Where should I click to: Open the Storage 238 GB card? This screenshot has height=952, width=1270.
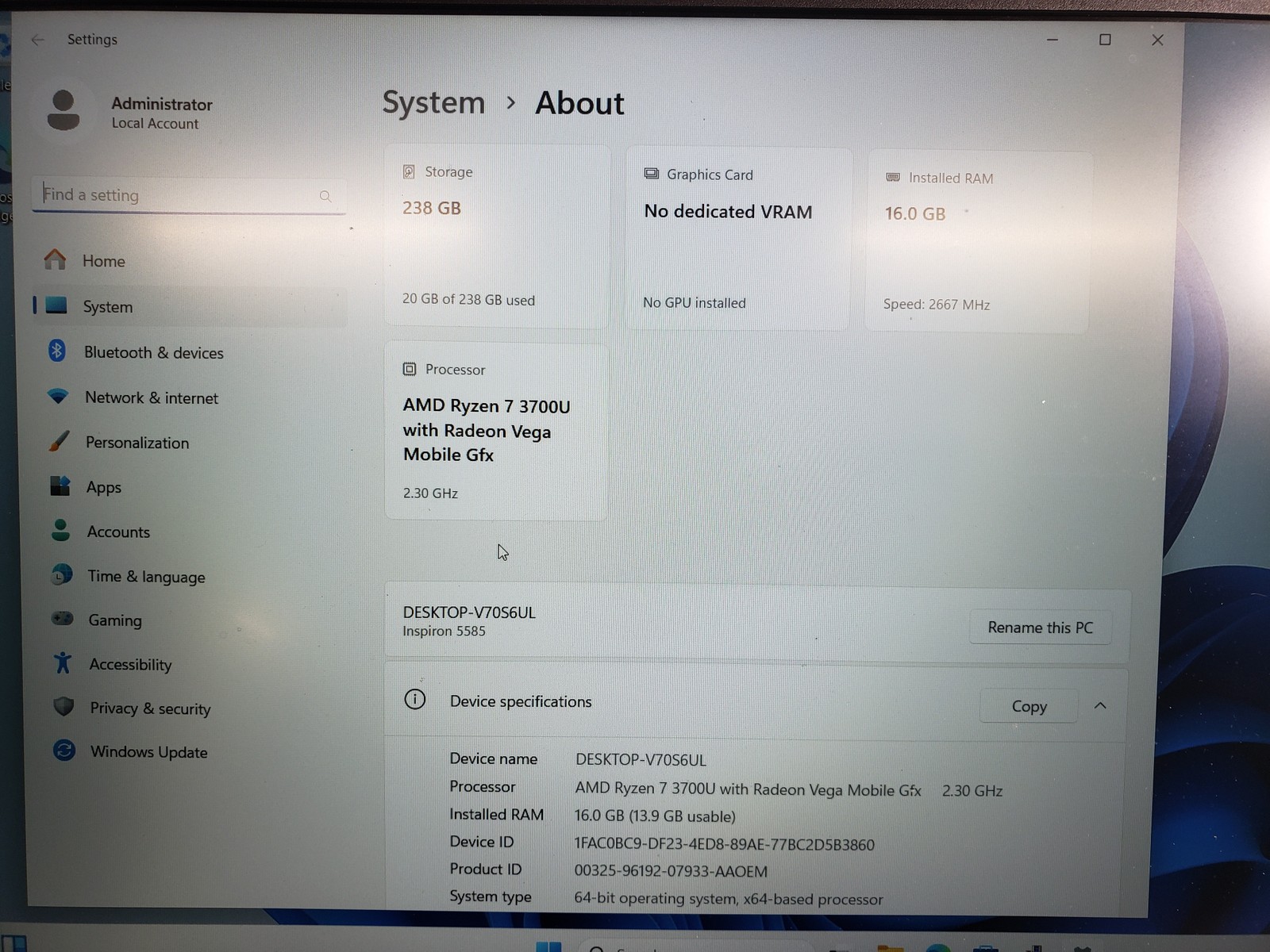tap(497, 236)
